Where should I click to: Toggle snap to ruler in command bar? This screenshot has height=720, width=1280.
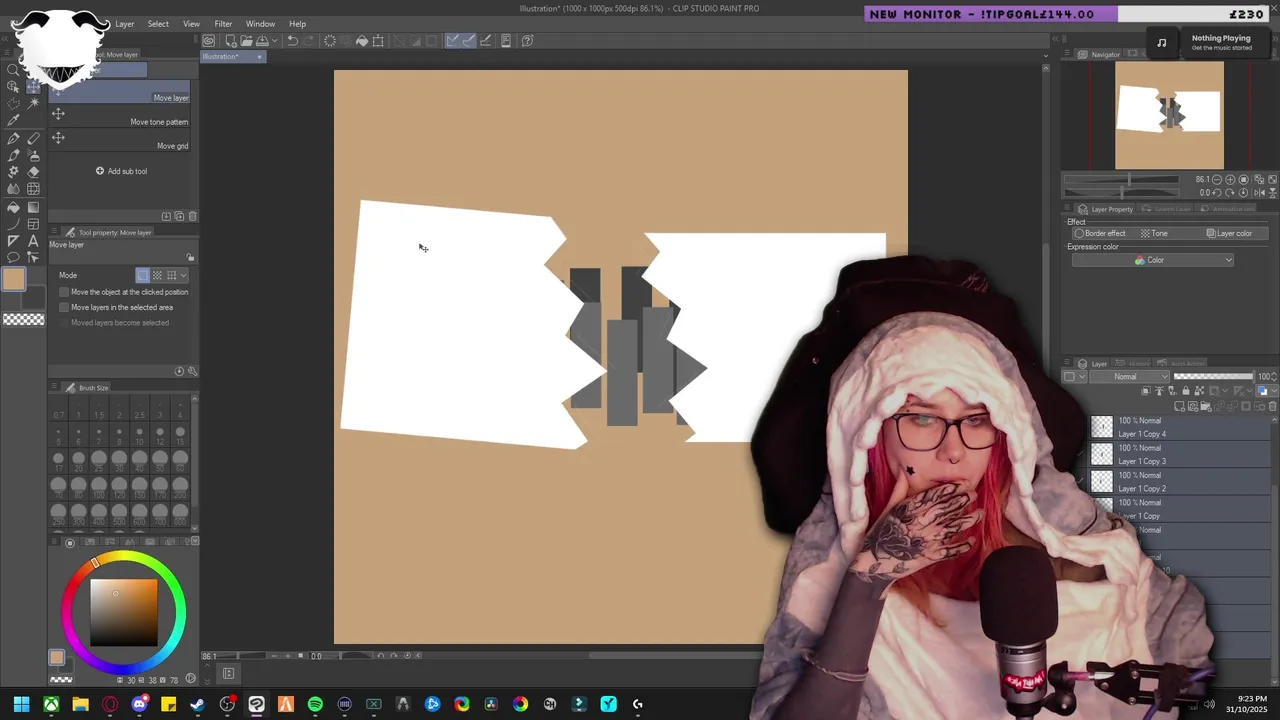click(x=453, y=41)
